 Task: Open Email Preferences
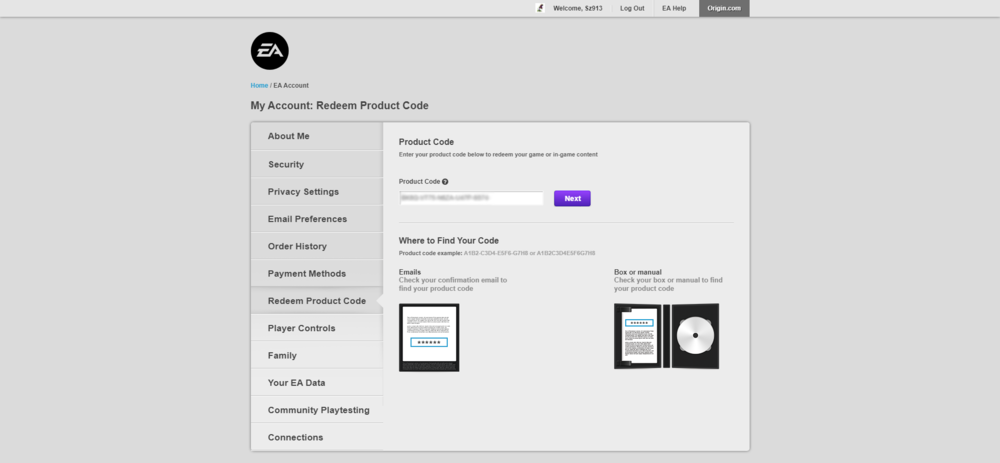point(317,219)
